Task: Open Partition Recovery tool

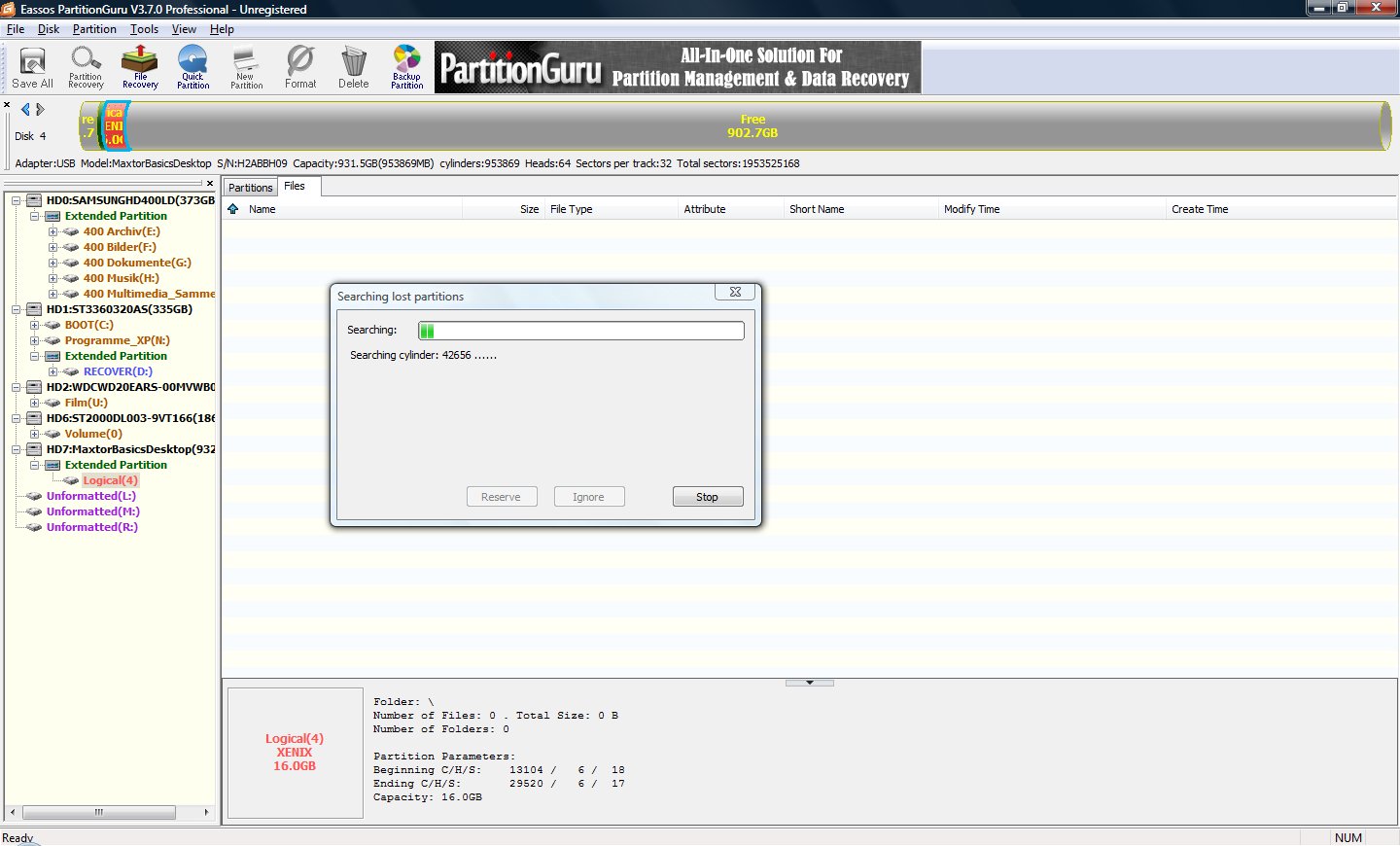Action: (86, 68)
